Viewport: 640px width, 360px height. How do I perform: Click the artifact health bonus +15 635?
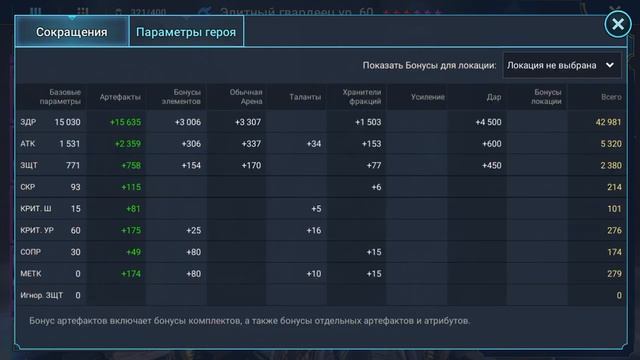coord(125,122)
